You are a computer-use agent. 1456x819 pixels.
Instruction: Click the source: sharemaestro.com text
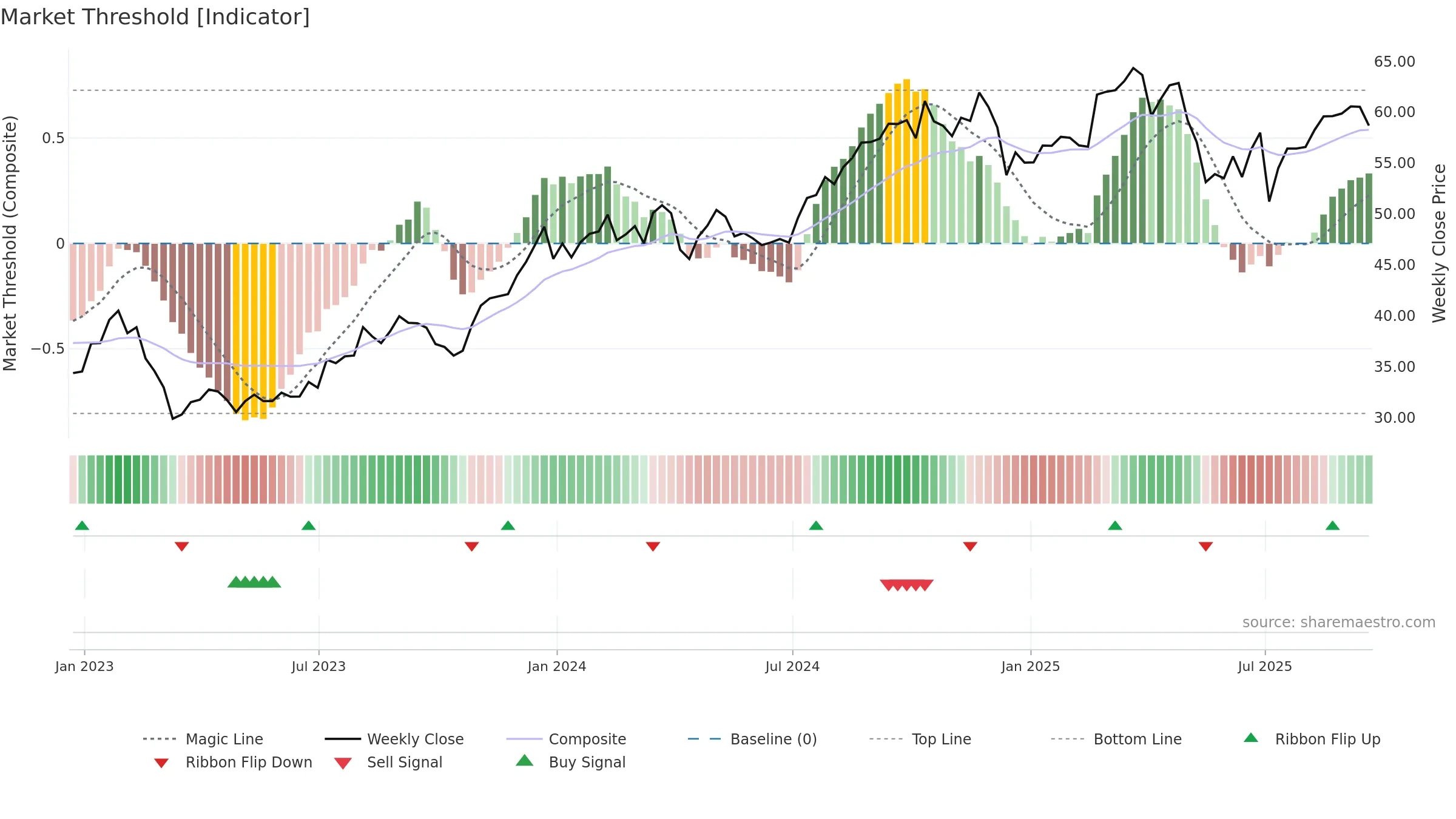pyautogui.click(x=1339, y=622)
